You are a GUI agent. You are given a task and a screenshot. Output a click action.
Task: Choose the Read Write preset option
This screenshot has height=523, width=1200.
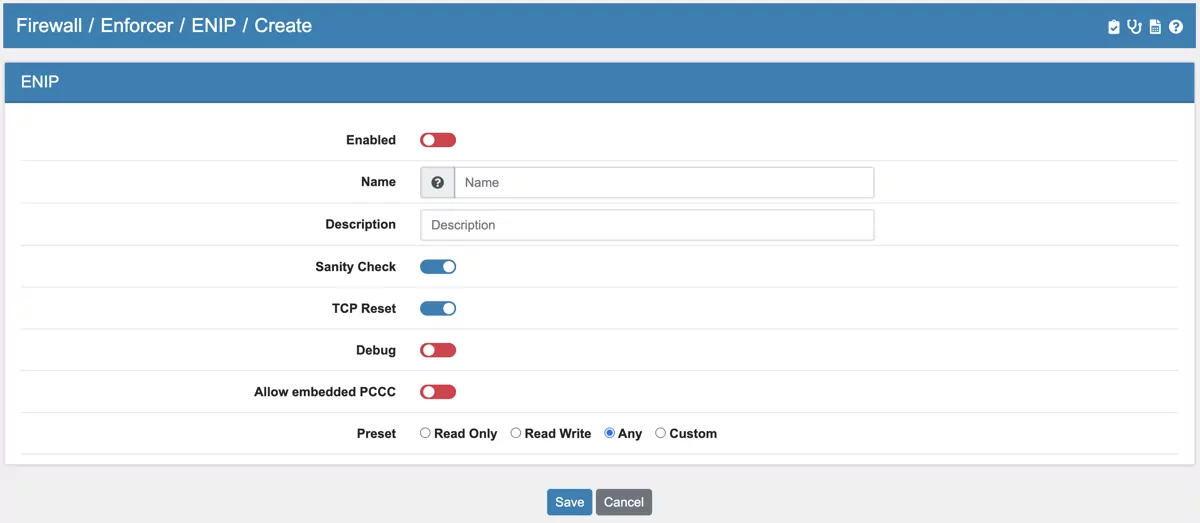click(516, 434)
